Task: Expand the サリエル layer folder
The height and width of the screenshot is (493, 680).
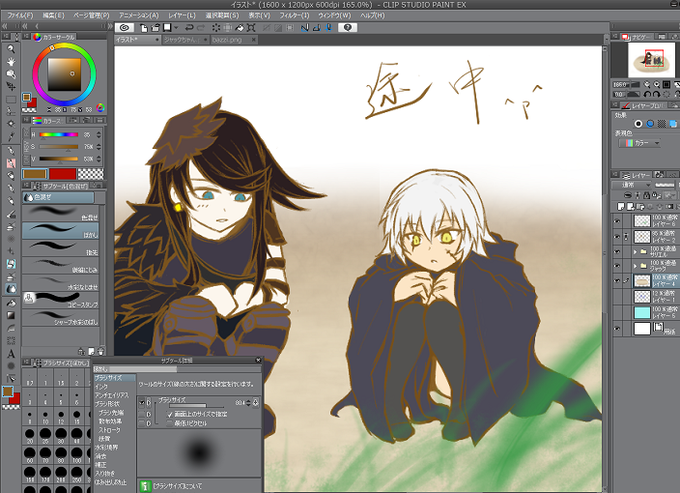Action: point(635,251)
